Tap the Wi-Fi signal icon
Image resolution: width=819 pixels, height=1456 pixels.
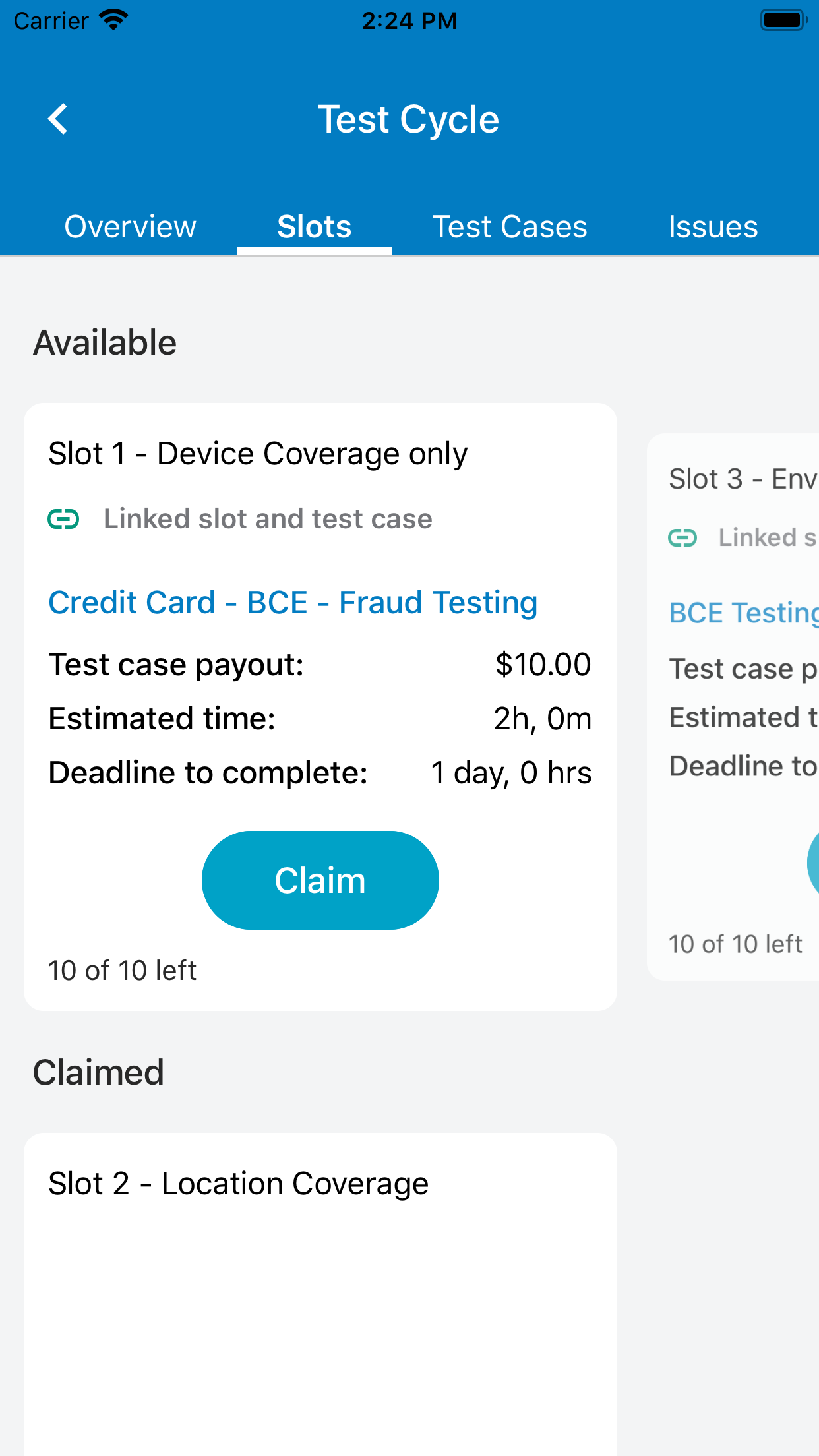(112, 19)
